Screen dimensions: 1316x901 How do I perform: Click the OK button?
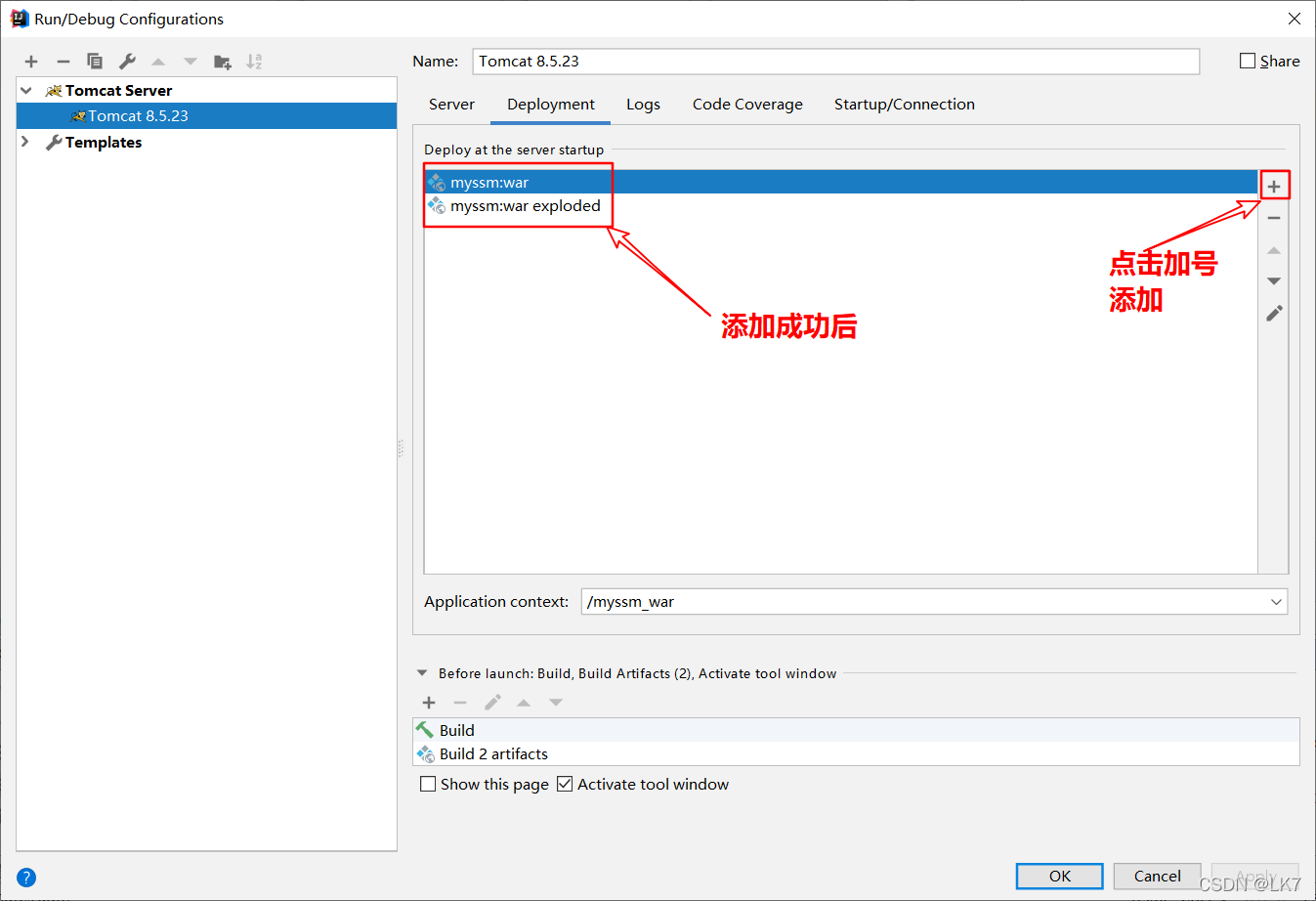[1059, 876]
